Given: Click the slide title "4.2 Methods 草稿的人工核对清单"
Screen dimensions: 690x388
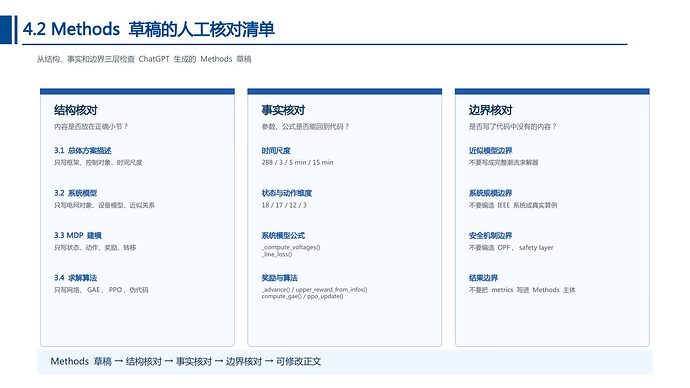Looking at the screenshot, I should [x=149, y=29].
